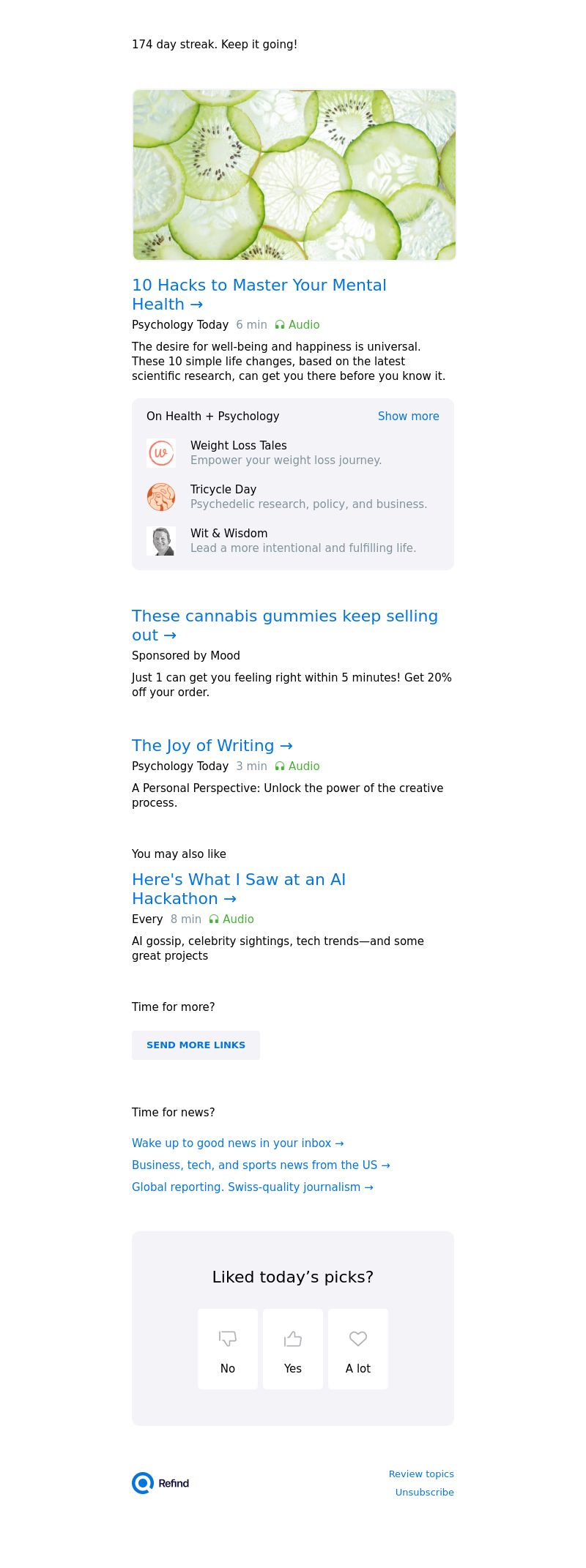Open the kiwi and cucumber article image

pos(294,175)
